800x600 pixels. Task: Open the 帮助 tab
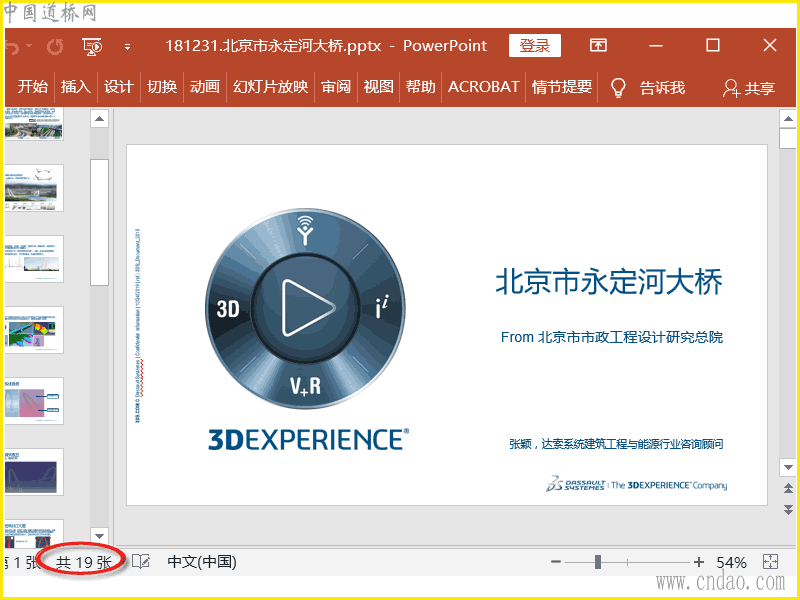[x=421, y=87]
